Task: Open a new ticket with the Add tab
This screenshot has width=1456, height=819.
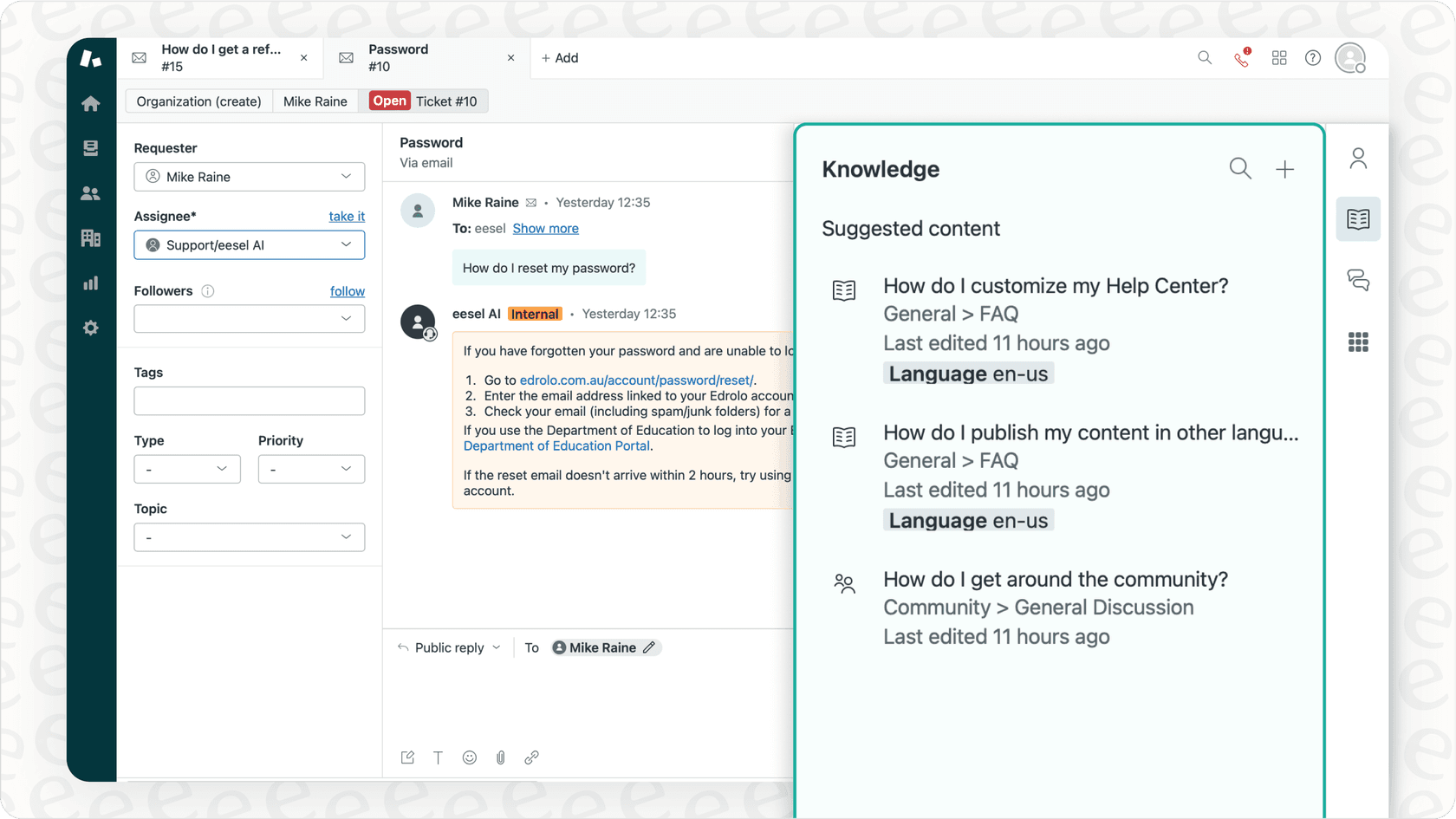Action: [560, 58]
